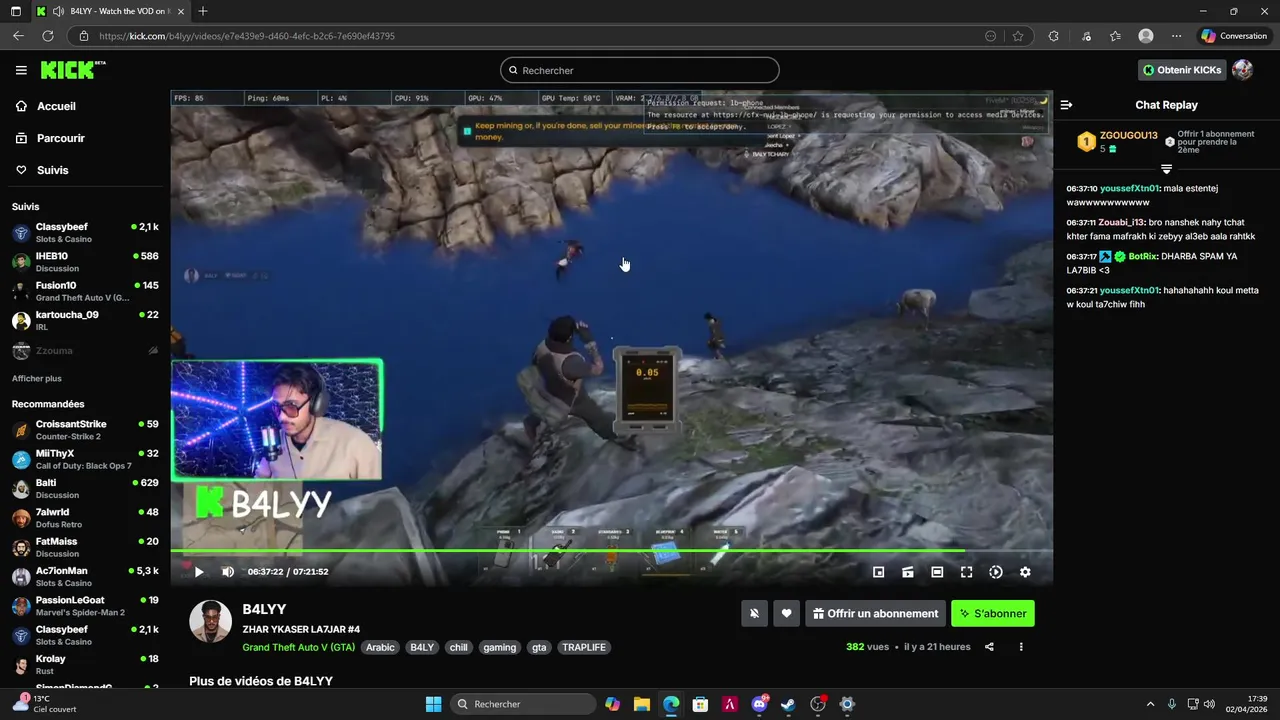Go to Accueil in the sidebar
The width and height of the screenshot is (1280, 720).
click(x=85, y=106)
